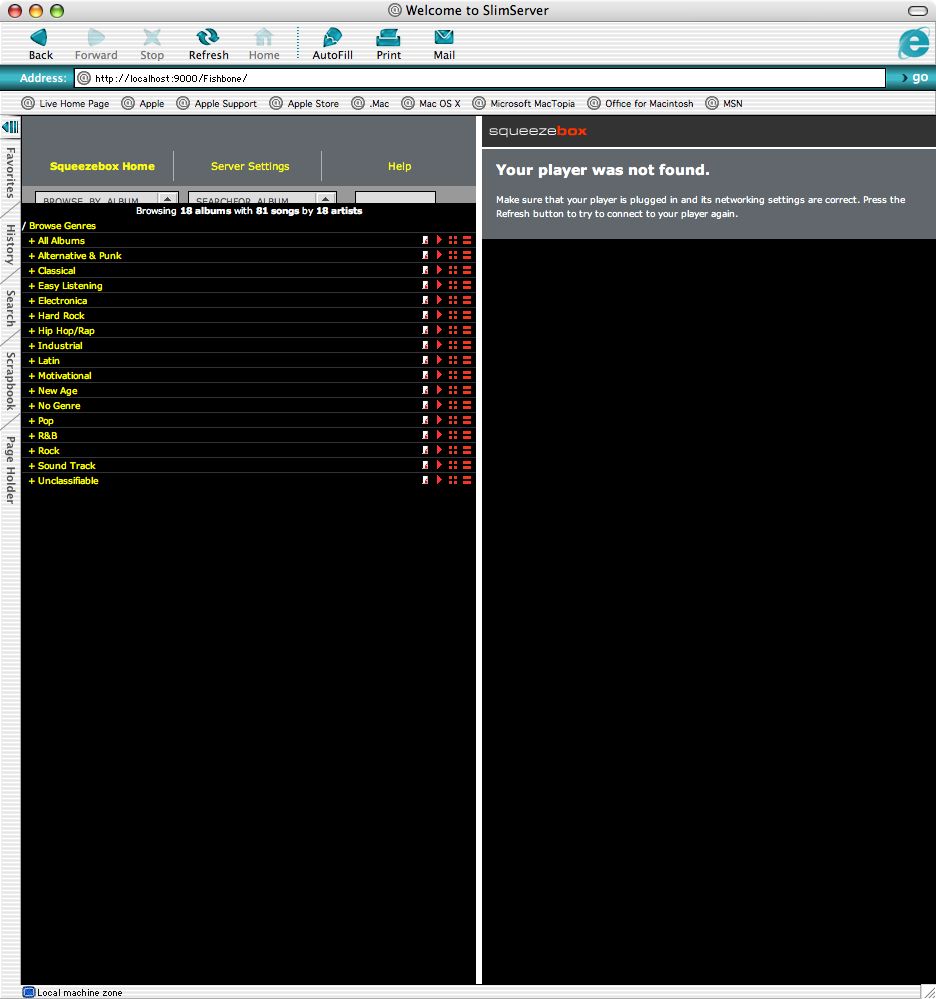Click the four-square grid icon for Rock
This screenshot has height=999, width=936.
453,451
